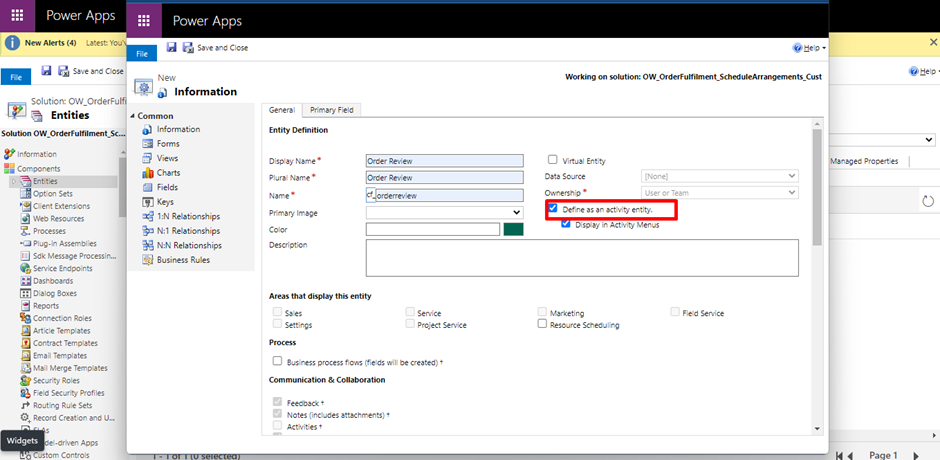
Task: Click the Description text area
Action: tap(582, 258)
